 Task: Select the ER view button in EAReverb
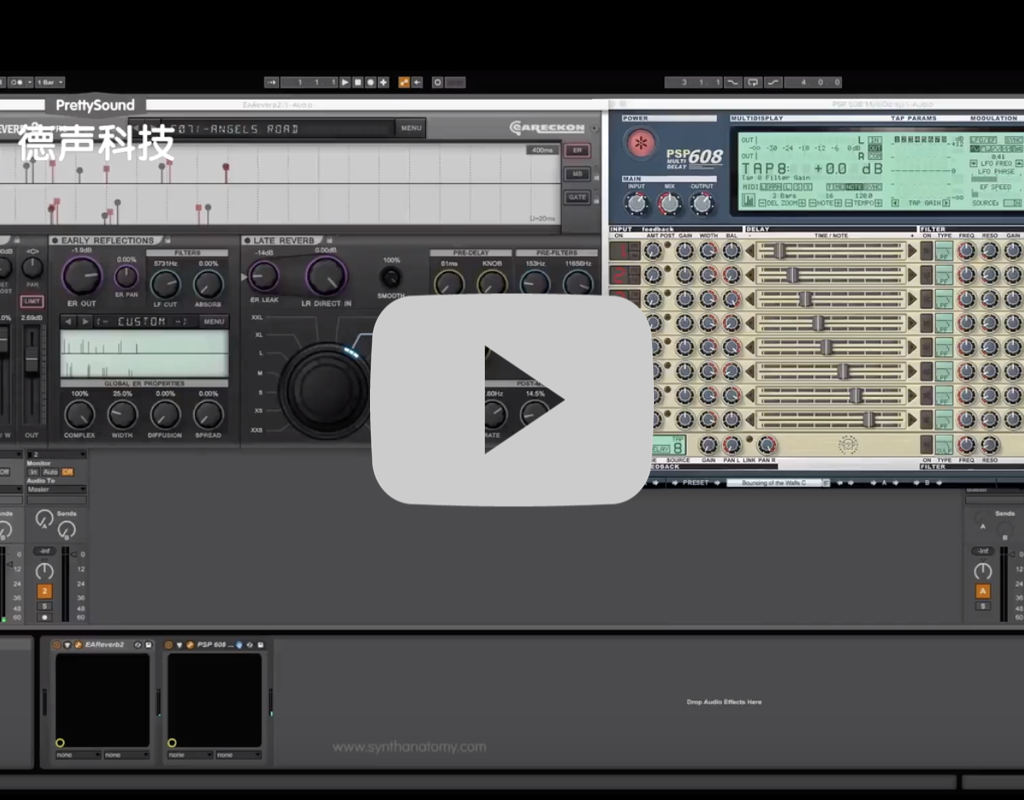[577, 151]
